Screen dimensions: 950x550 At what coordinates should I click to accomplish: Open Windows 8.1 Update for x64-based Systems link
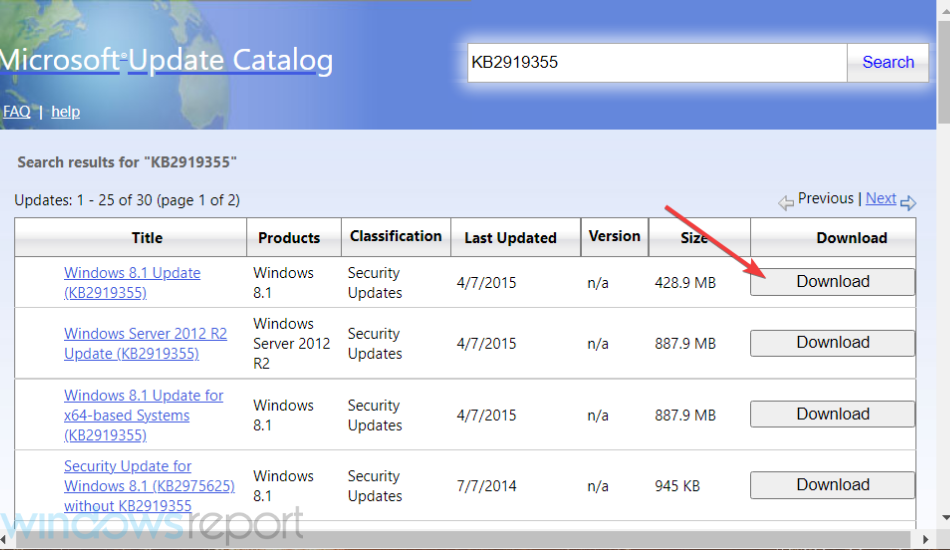pos(144,415)
